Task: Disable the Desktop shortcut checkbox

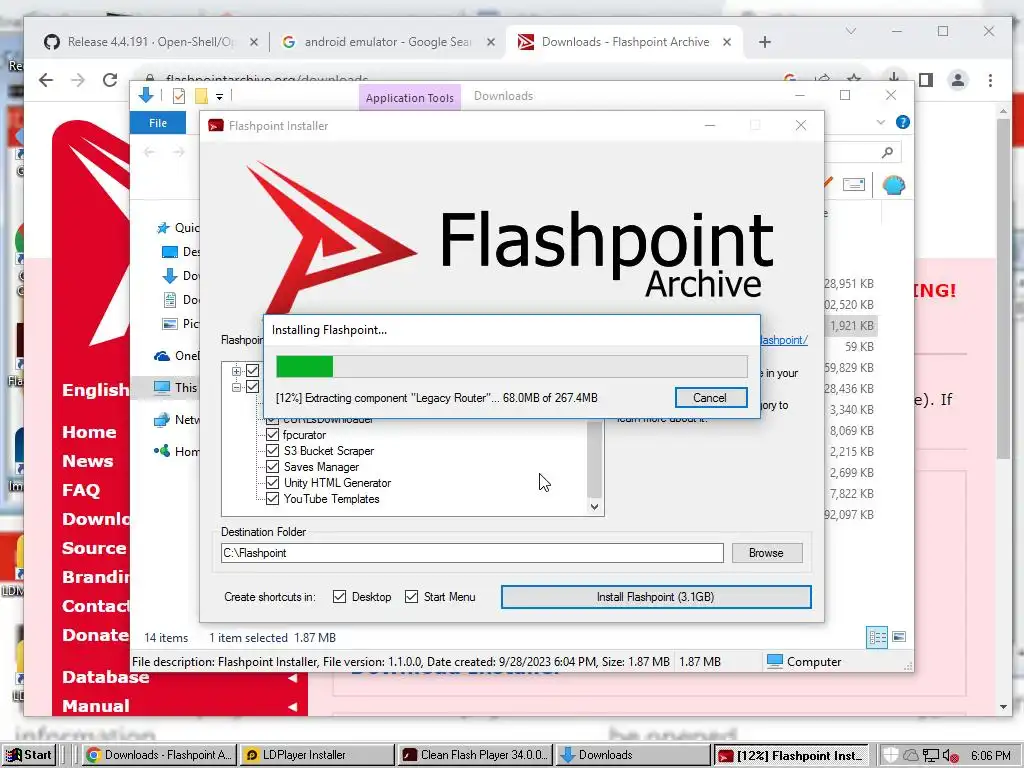Action: [339, 597]
